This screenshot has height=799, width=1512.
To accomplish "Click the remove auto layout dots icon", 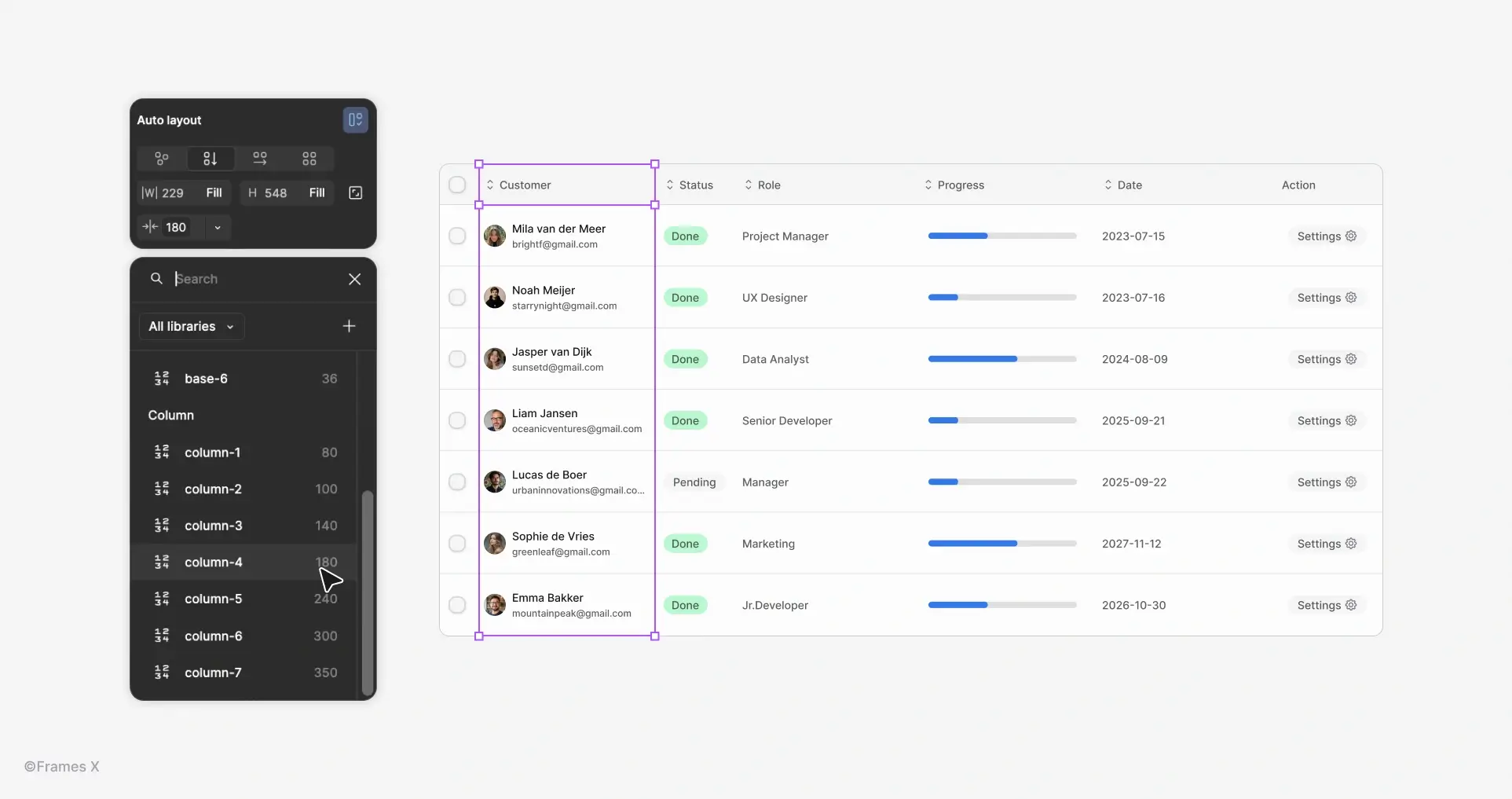I will [x=161, y=159].
